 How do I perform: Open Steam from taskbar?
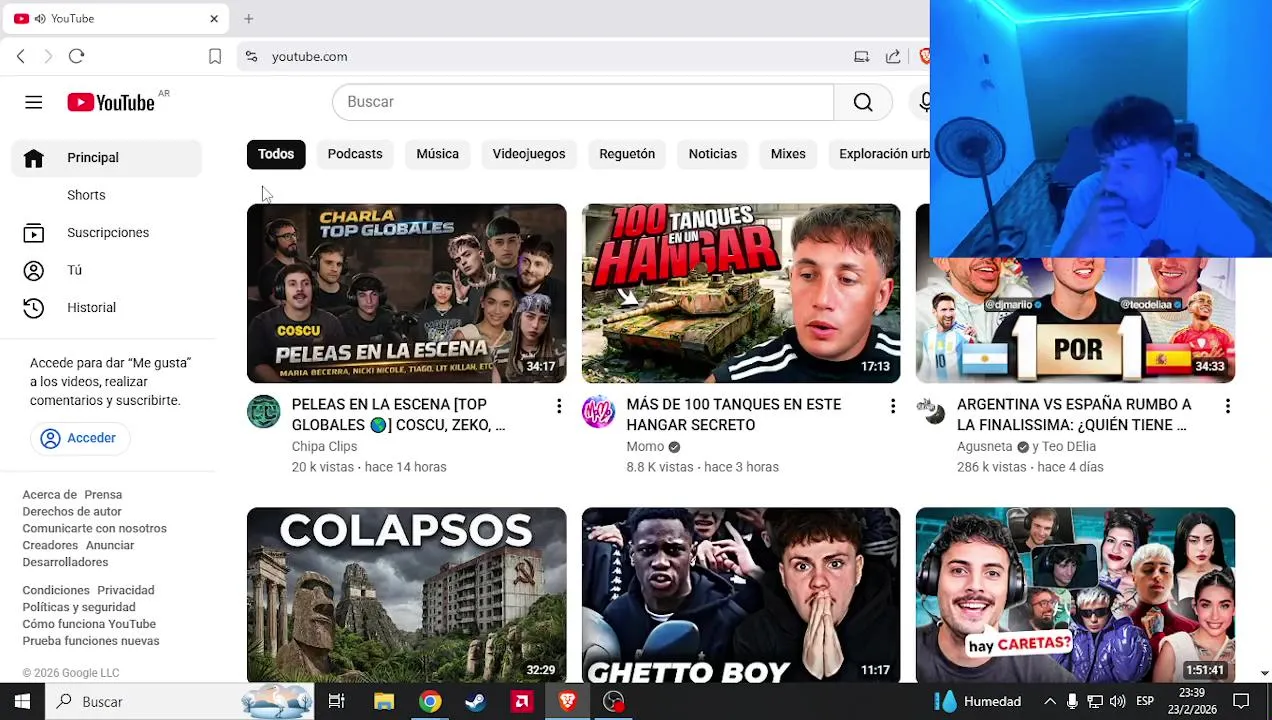(476, 702)
